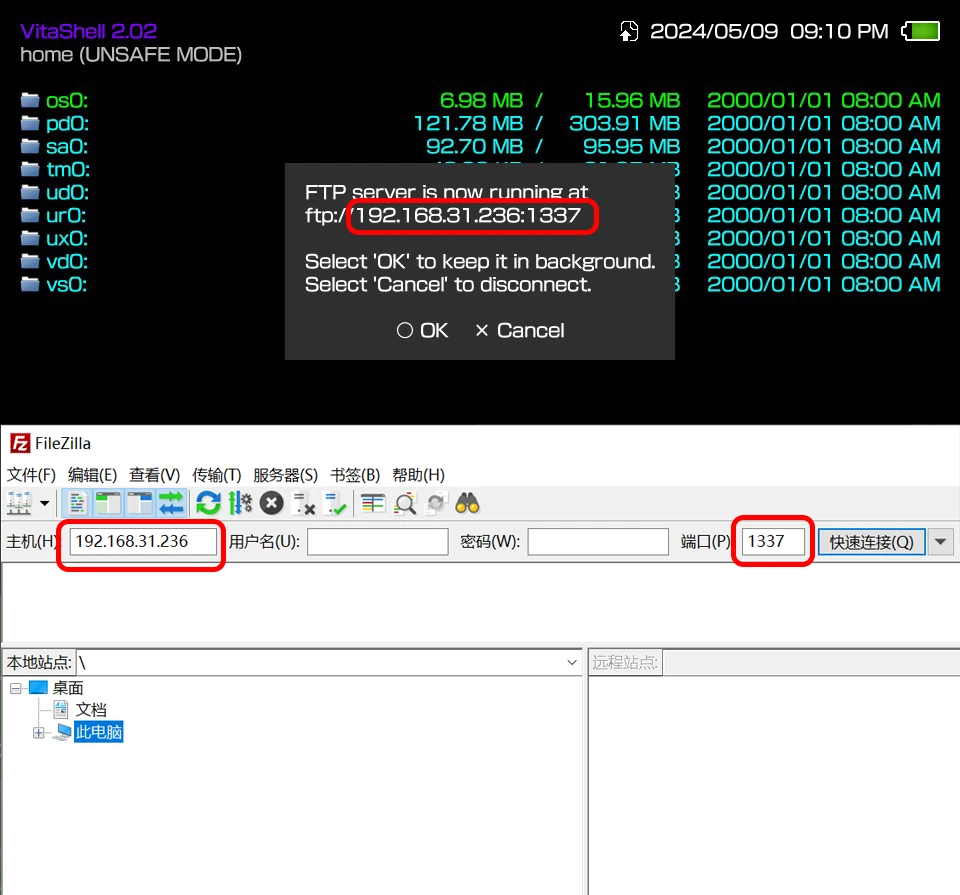
Task: Click the disconnect from server icon
Action: tap(304, 503)
